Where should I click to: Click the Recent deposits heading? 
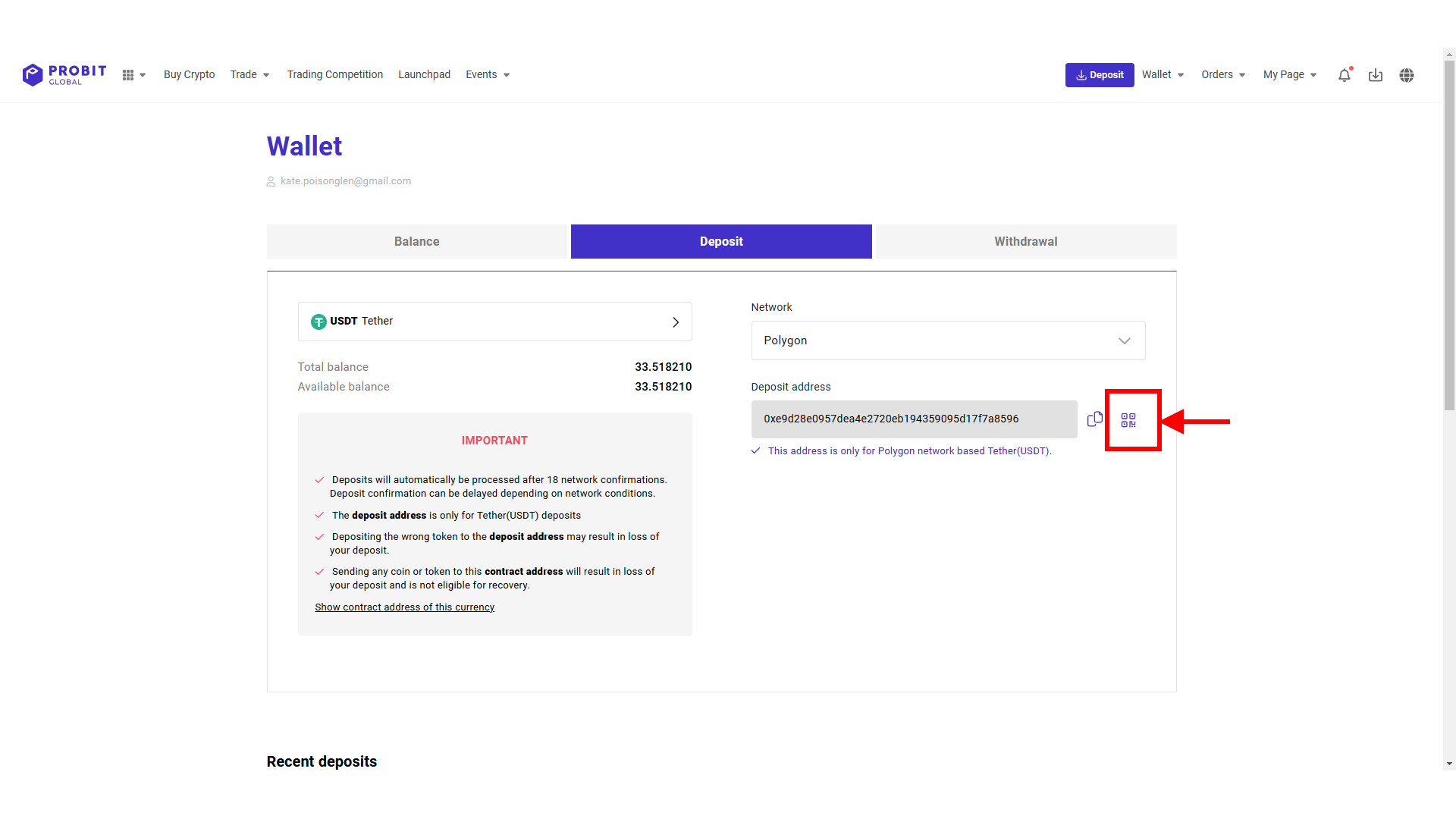coord(322,761)
